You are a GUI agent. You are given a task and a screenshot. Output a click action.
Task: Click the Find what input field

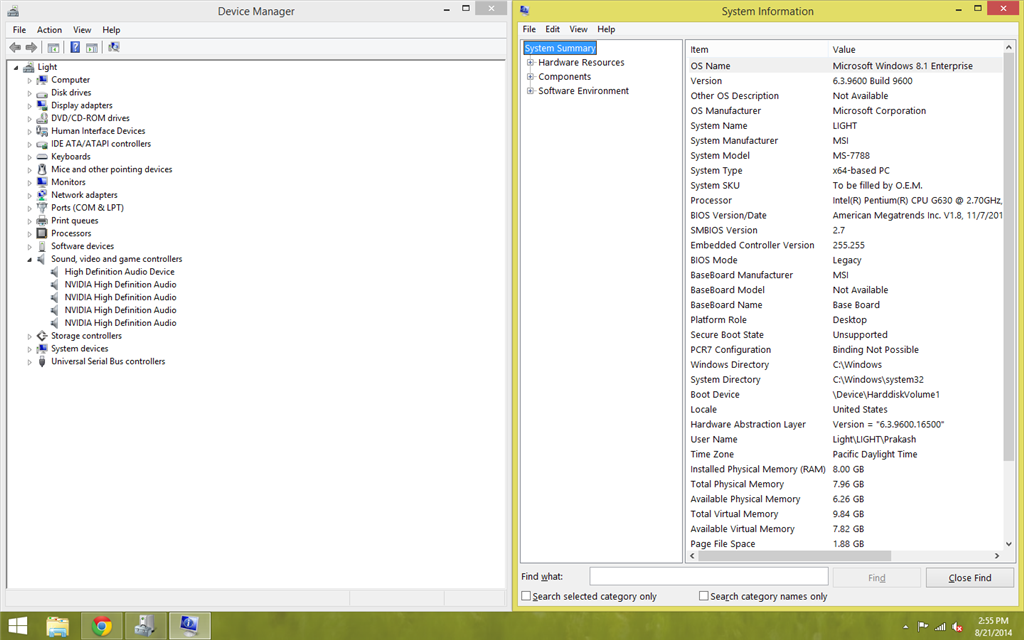(709, 577)
